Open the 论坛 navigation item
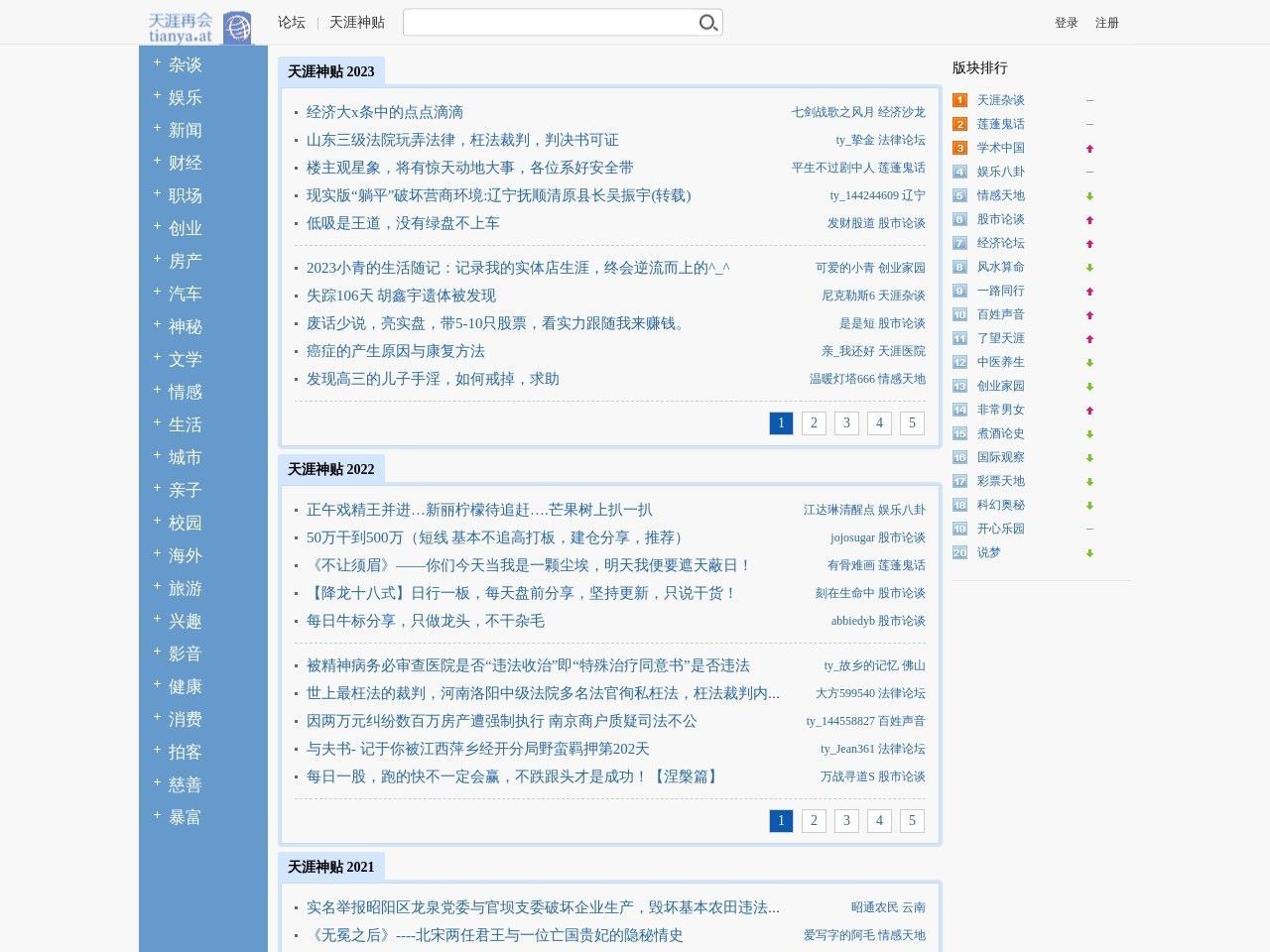The height and width of the screenshot is (952, 1270). click(292, 22)
